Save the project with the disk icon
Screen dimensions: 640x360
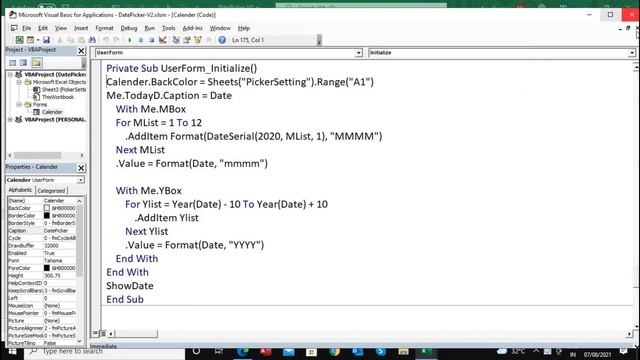[46, 40]
